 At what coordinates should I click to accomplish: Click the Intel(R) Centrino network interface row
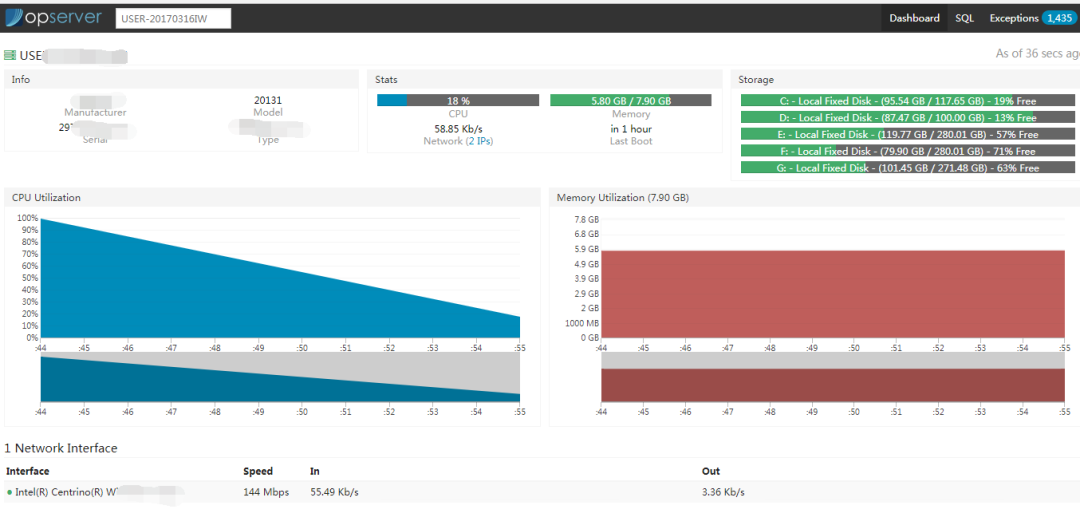[x=300, y=492]
